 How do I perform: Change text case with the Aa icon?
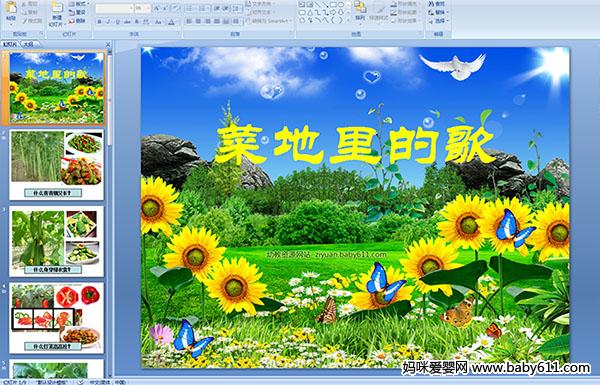tap(158, 22)
